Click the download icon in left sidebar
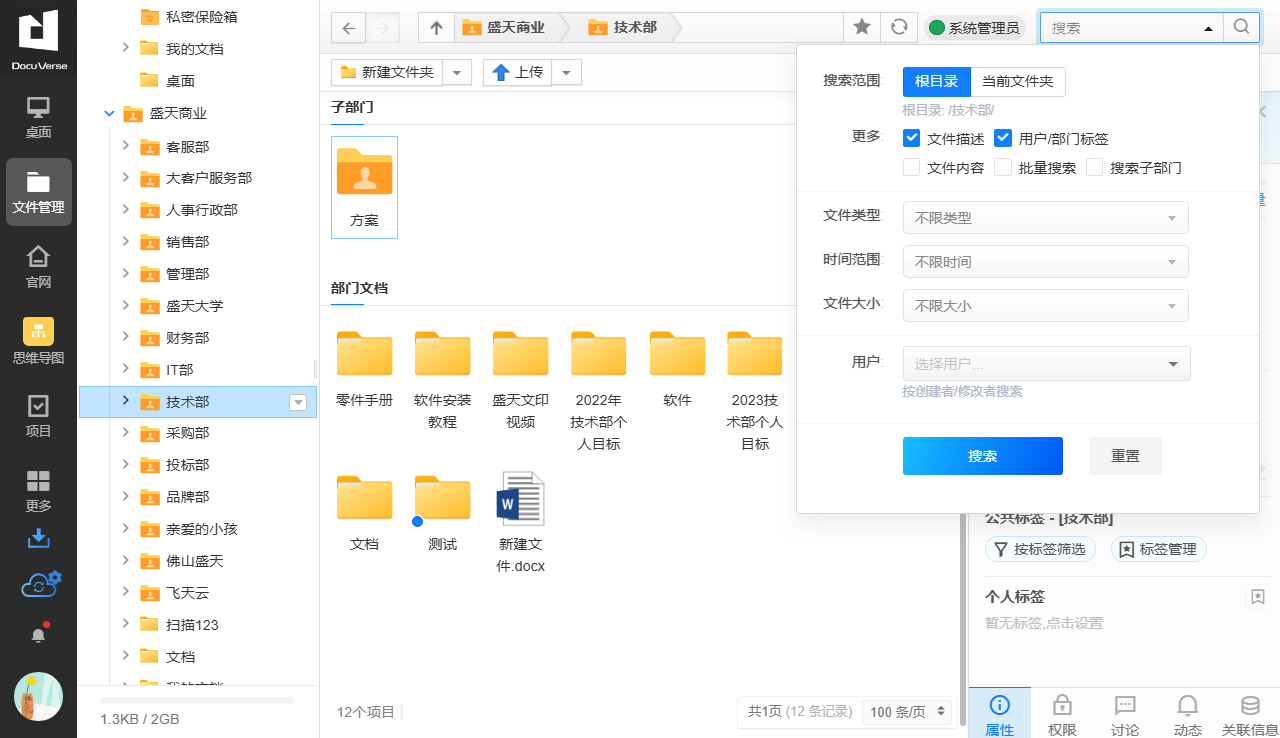 (x=38, y=539)
